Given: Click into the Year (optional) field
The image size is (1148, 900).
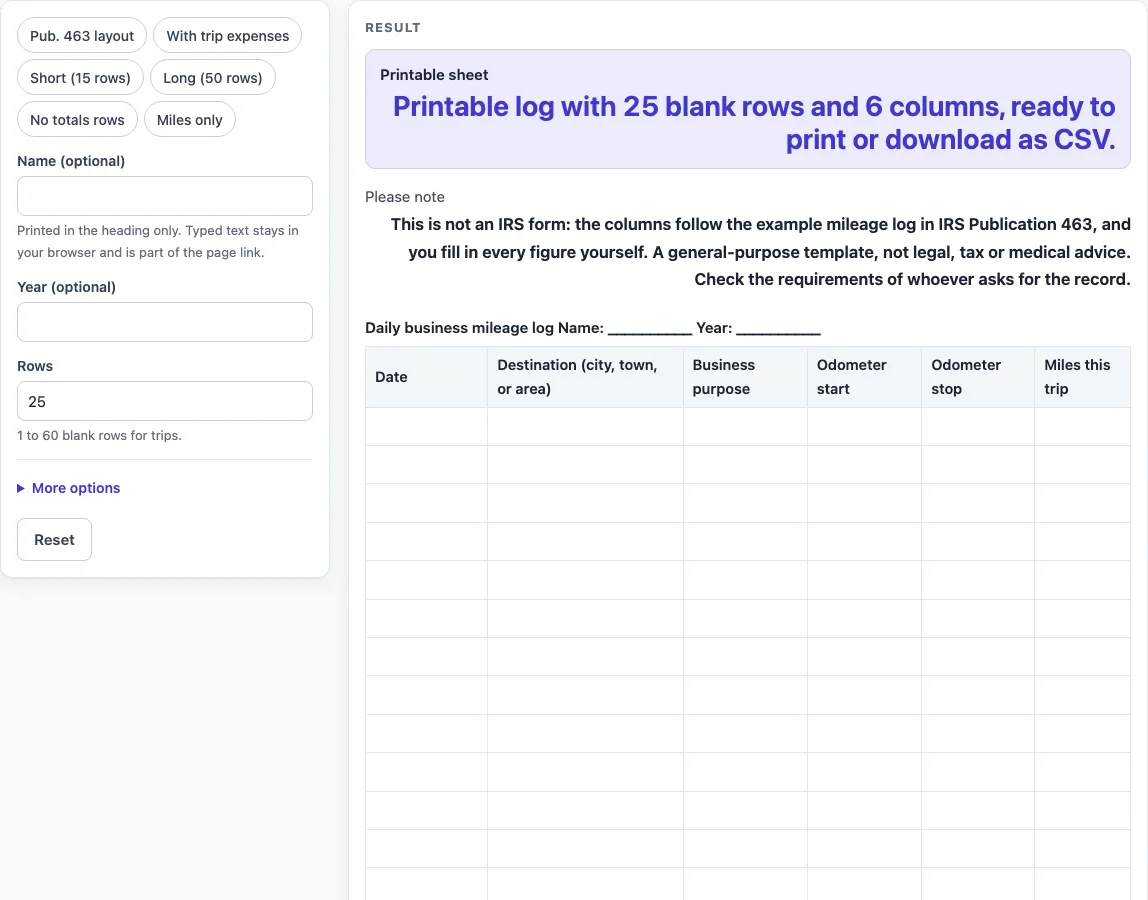Looking at the screenshot, I should click(165, 322).
